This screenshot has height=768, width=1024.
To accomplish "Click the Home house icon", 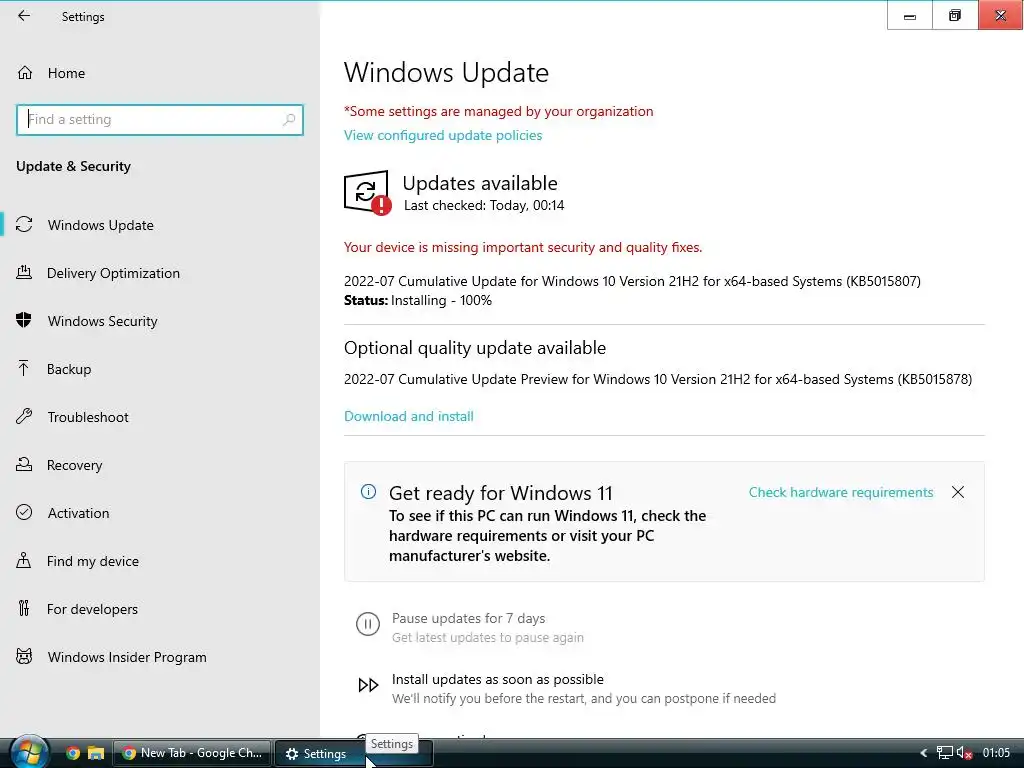I will 25,73.
